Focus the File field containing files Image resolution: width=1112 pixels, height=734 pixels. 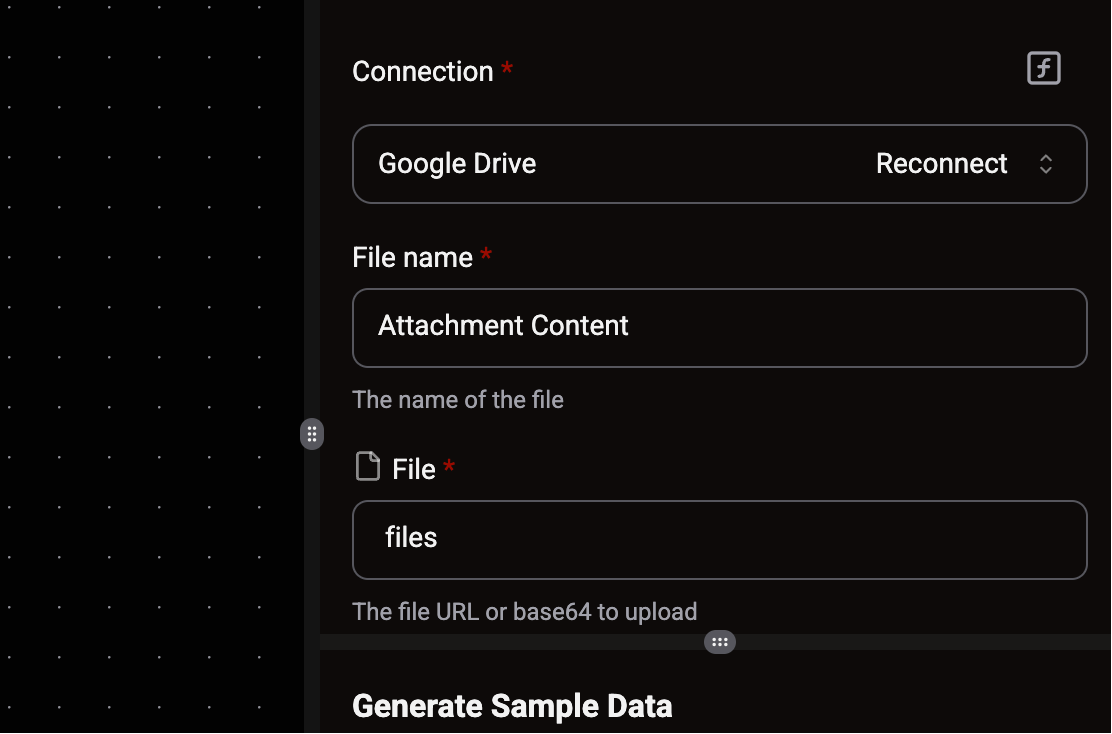[719, 540]
